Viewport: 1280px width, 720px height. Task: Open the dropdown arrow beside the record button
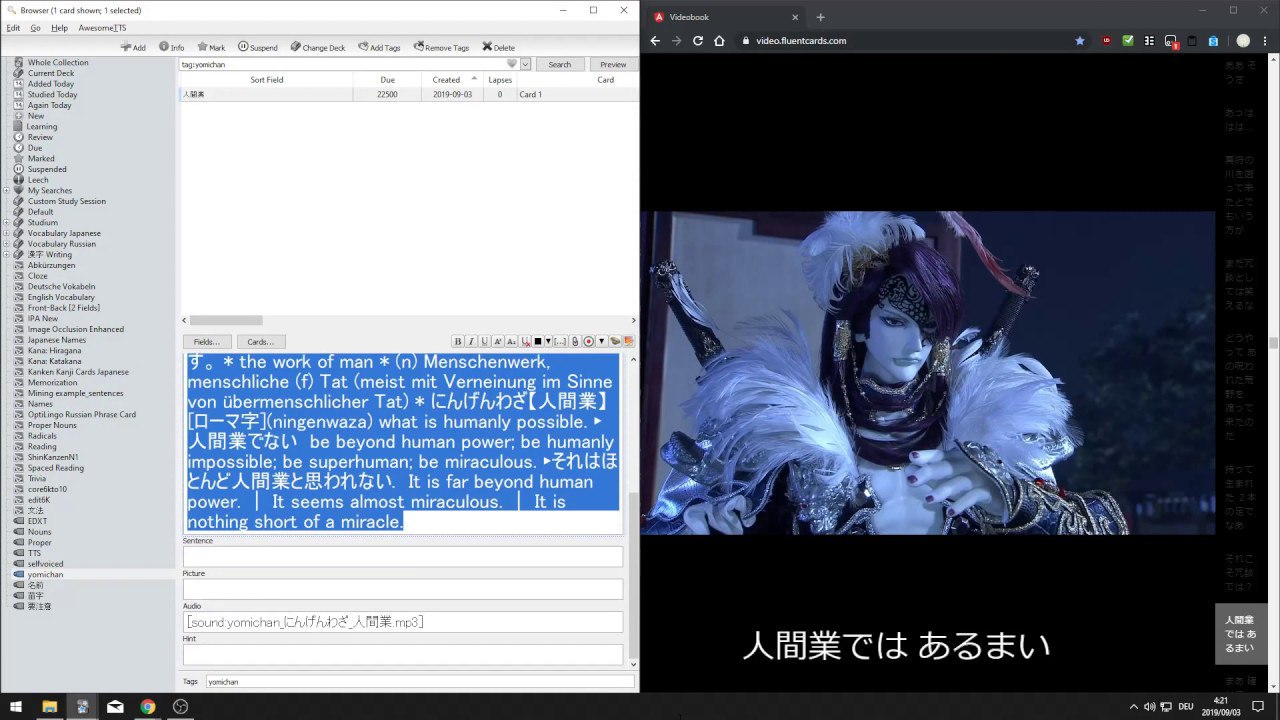[601, 341]
